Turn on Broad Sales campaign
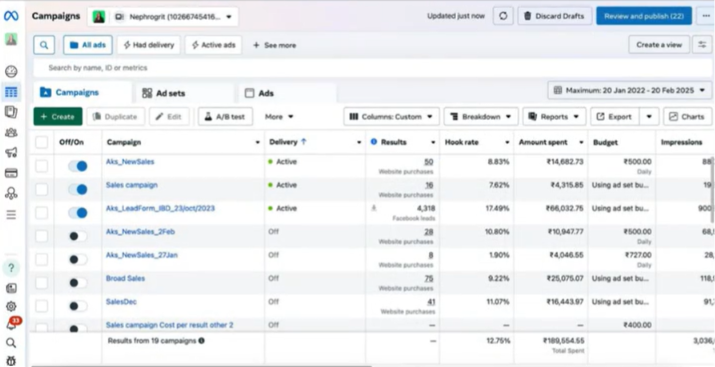The width and height of the screenshot is (715, 367). point(78,283)
